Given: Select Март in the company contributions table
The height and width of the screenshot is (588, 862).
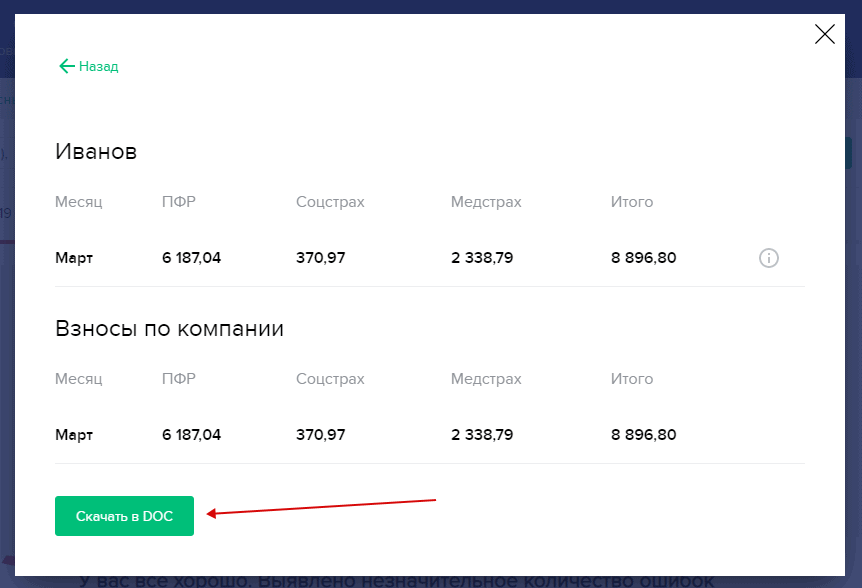Looking at the screenshot, I should (x=74, y=435).
